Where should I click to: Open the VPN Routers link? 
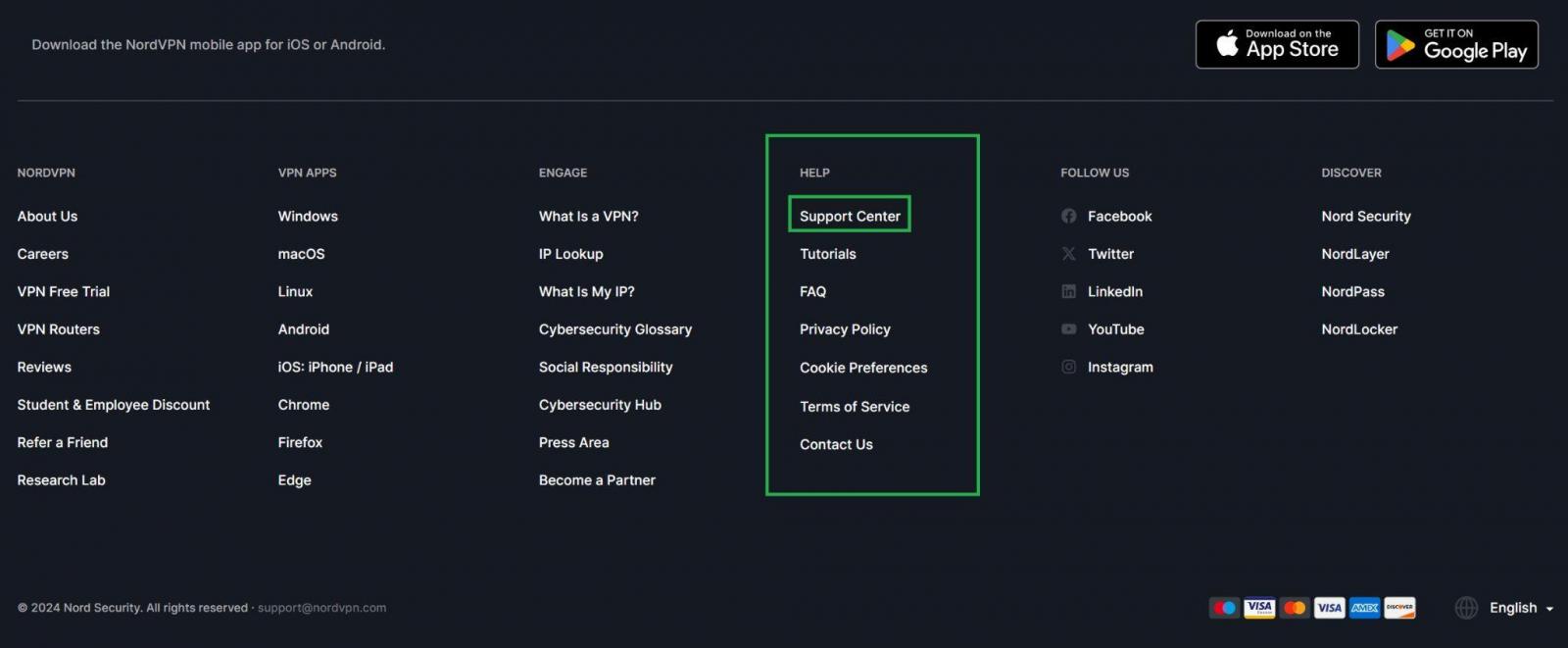pos(59,329)
